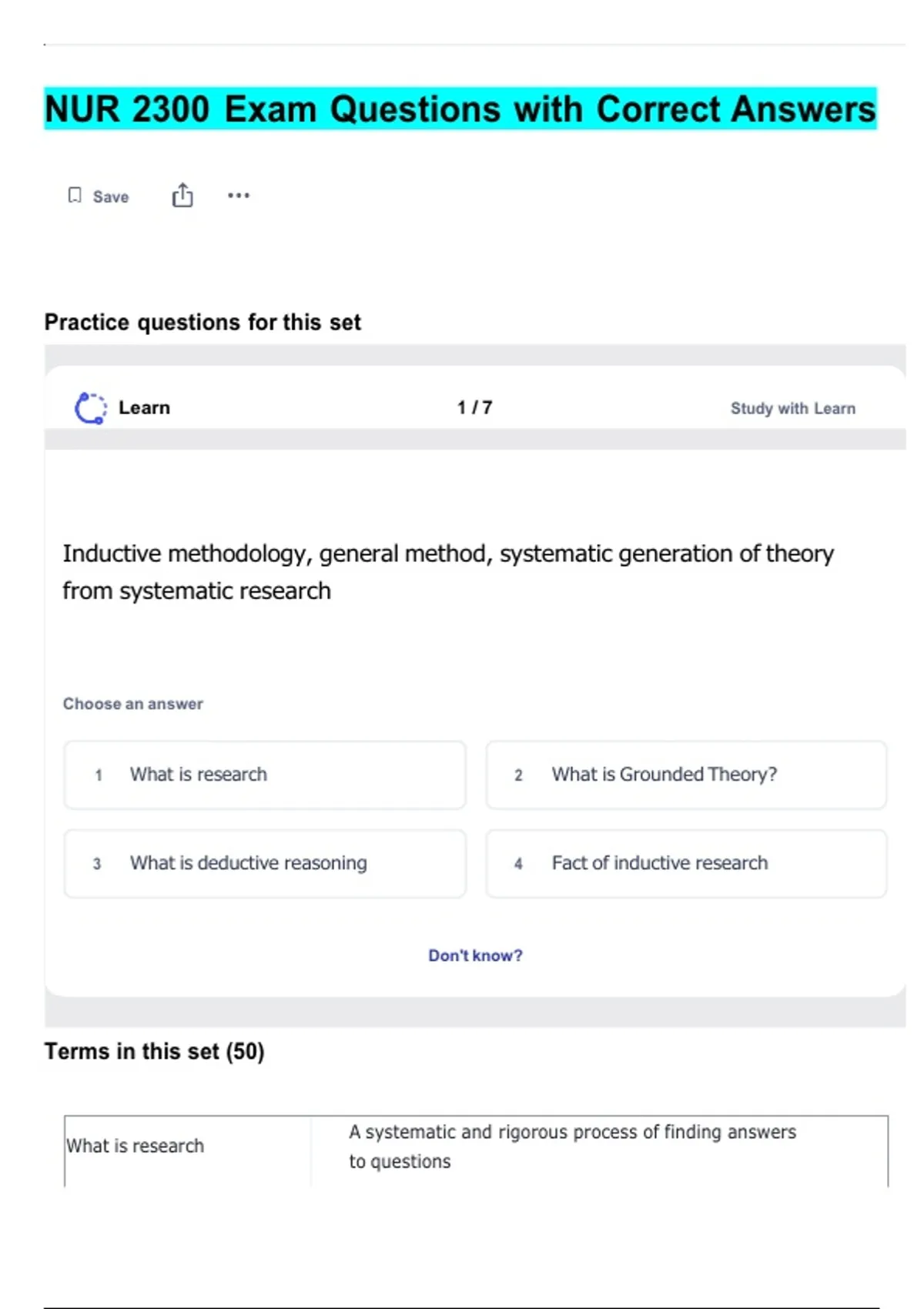Click the Save text label
Screen dimensions: 924x1309
111,197
